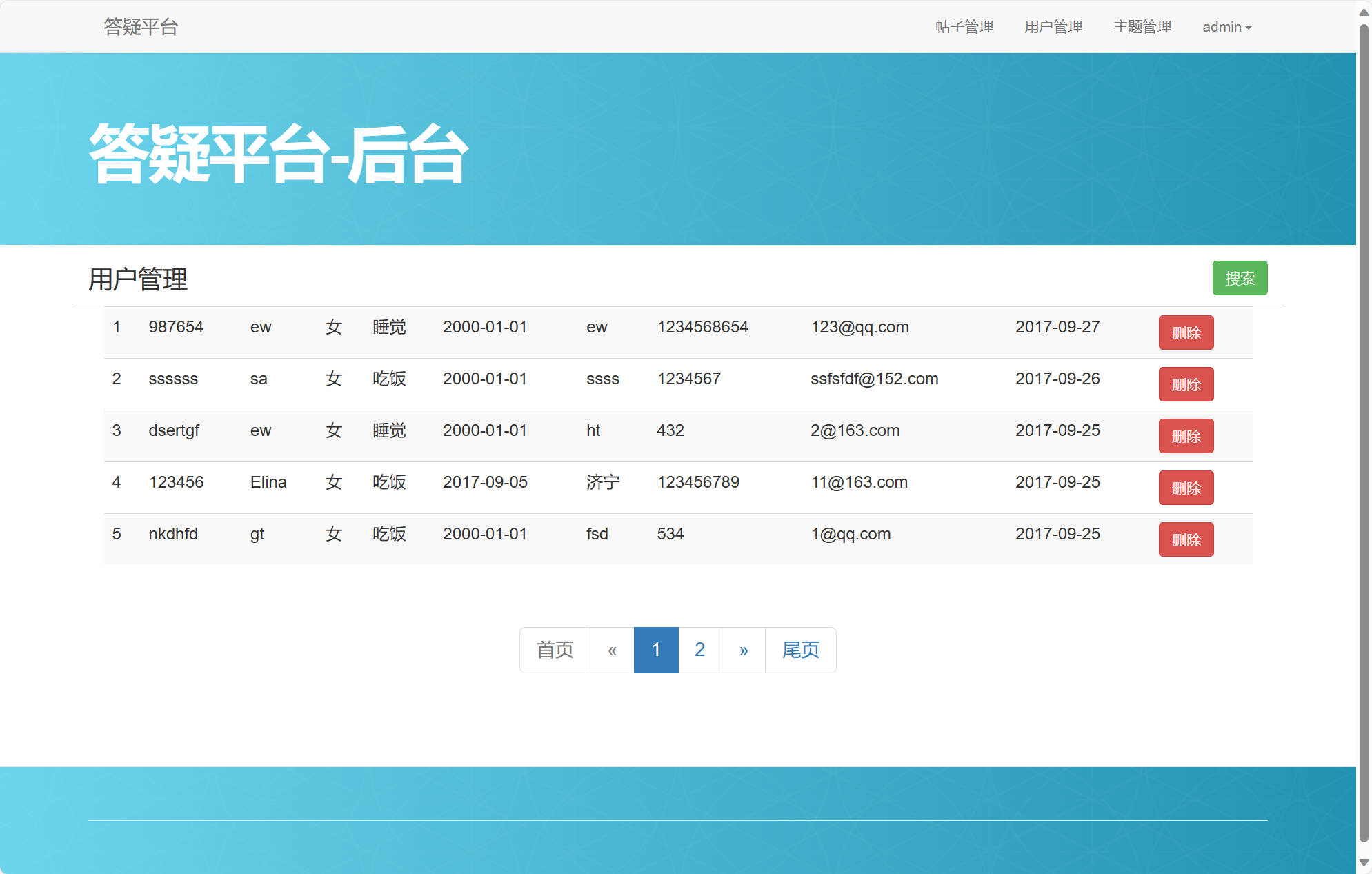Screen dimensions: 1372x874
Task: Select the 用户管理 navigation item
Action: pyautogui.click(x=1053, y=27)
